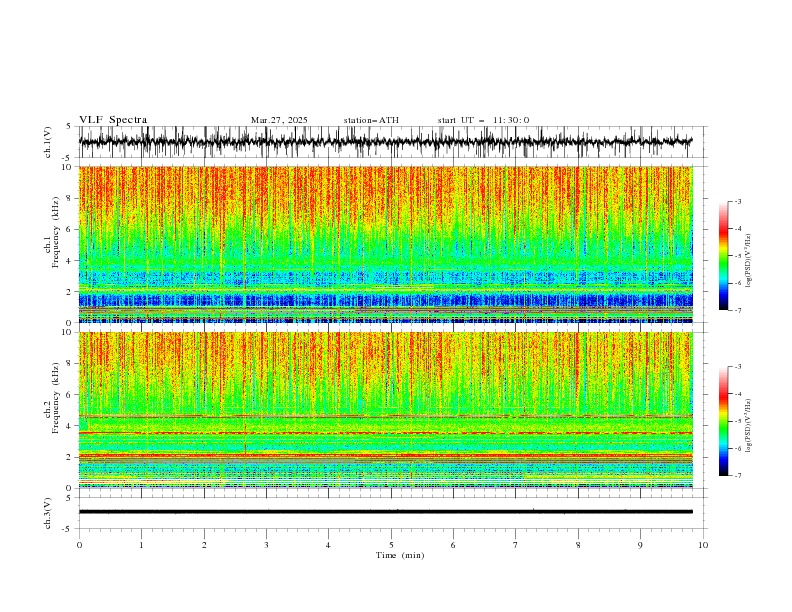Screen dimensions: 792x612
Task: Click the time axis tick label '2'
Action: click(x=204, y=545)
